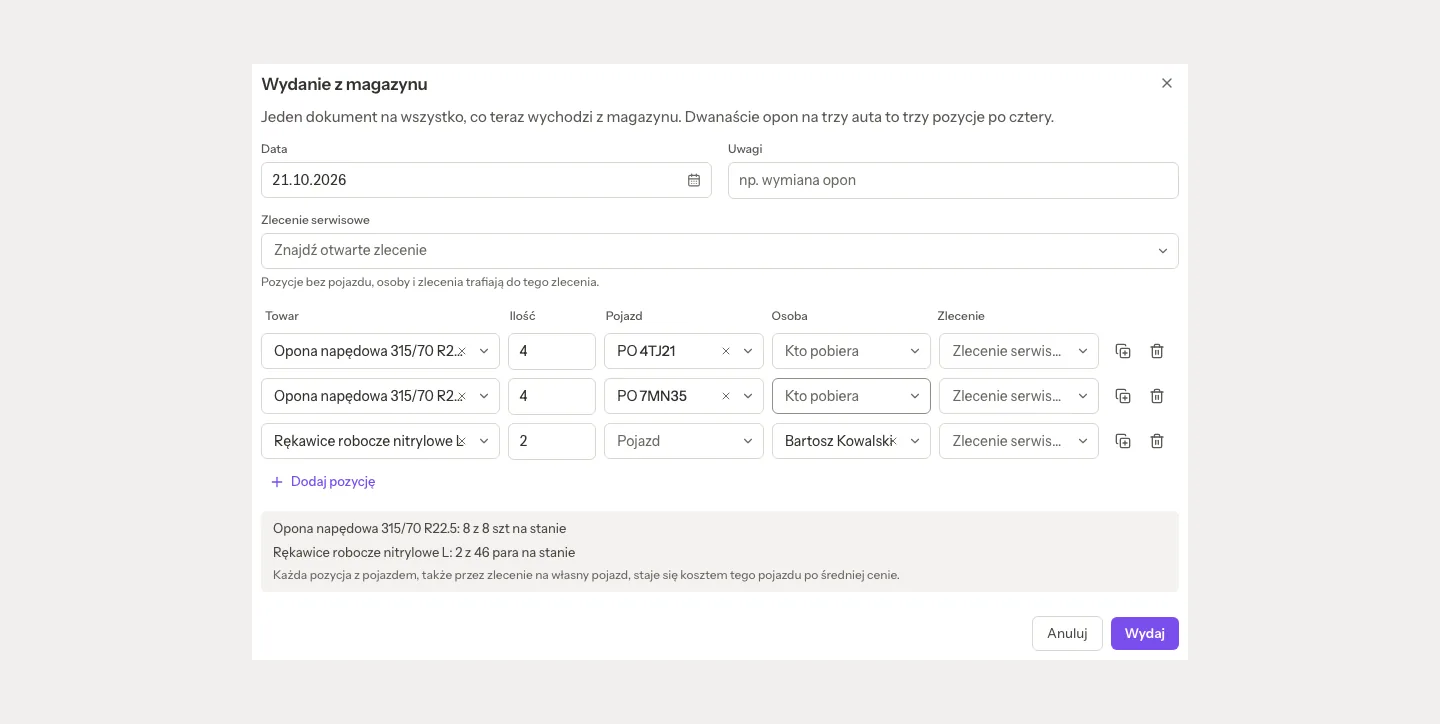
Task: Open the Zlecenie serwisowe search dropdown
Action: coord(720,251)
